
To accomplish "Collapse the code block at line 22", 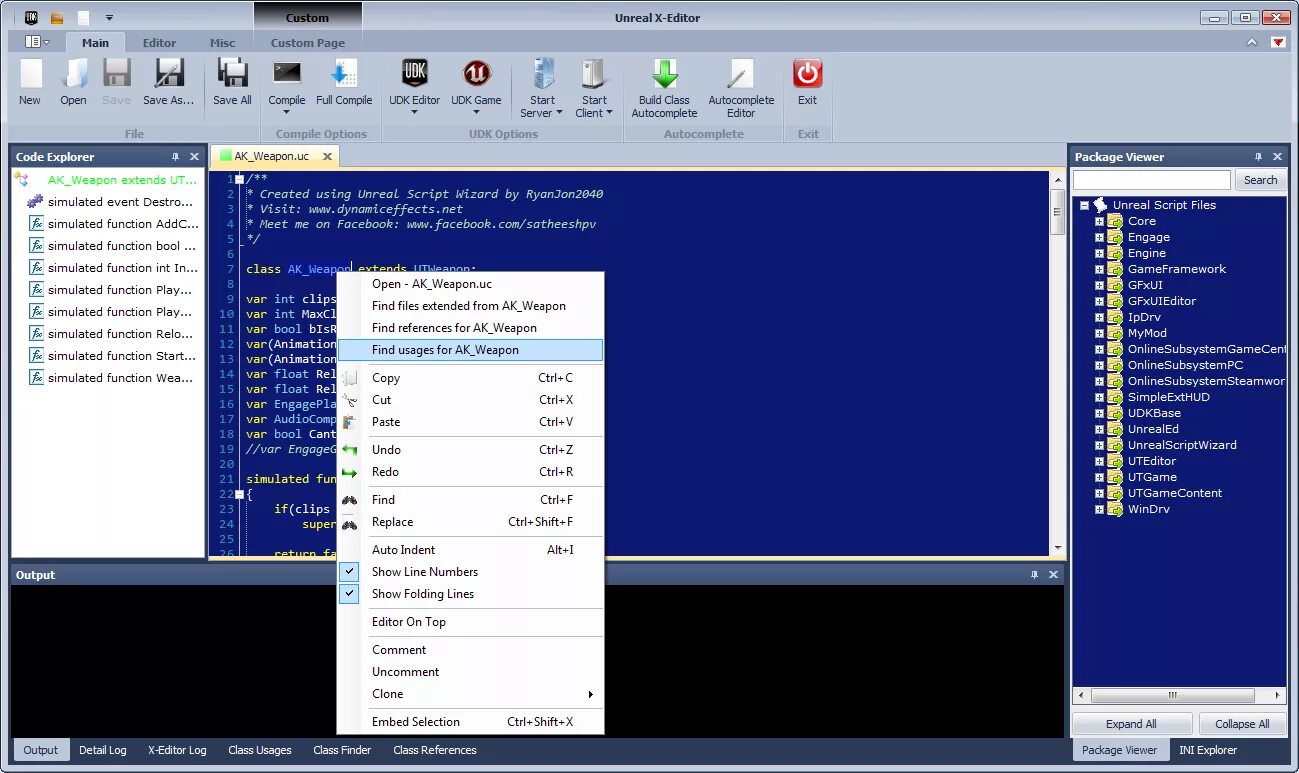I will 239,494.
